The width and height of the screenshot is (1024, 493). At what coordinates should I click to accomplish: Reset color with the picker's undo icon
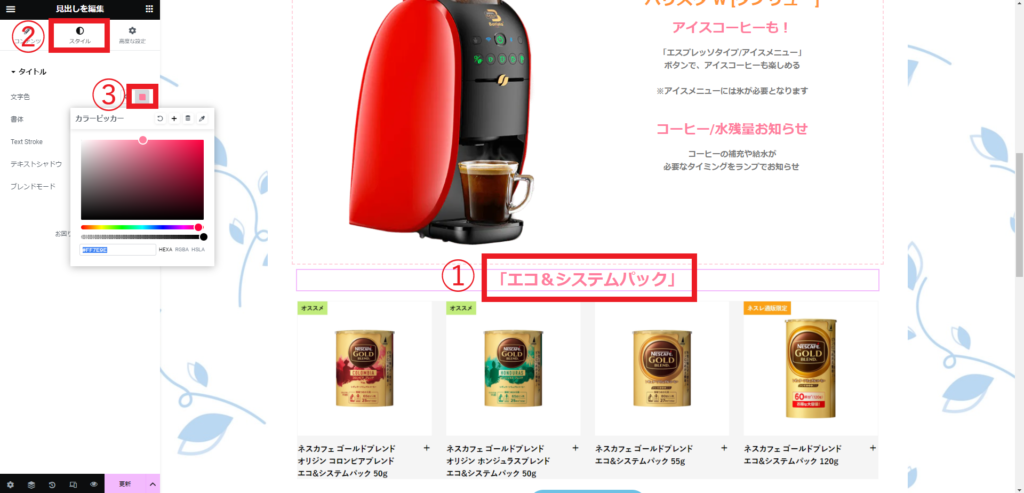tap(160, 119)
